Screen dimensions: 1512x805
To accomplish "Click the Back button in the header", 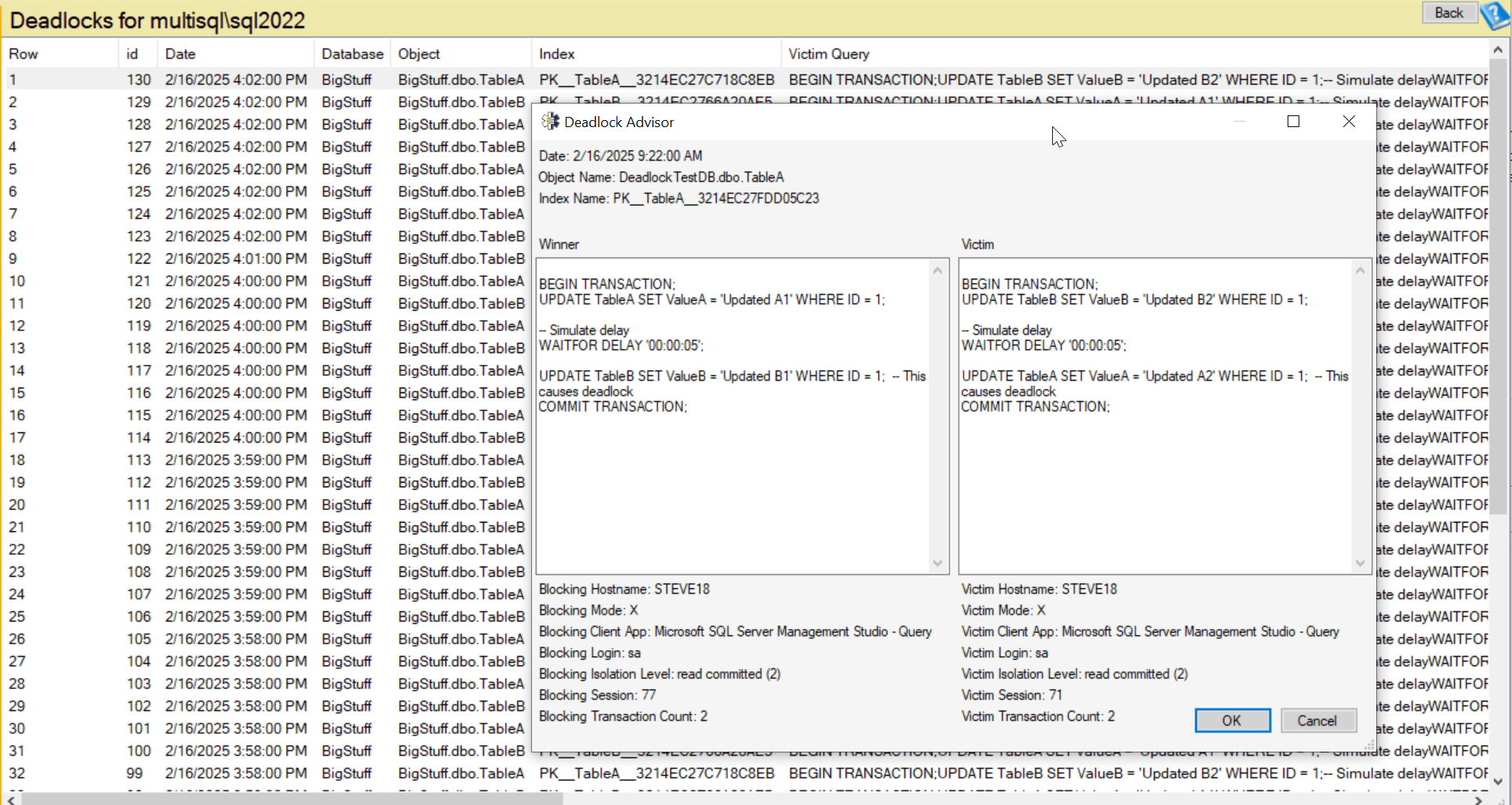I will pyautogui.click(x=1448, y=13).
